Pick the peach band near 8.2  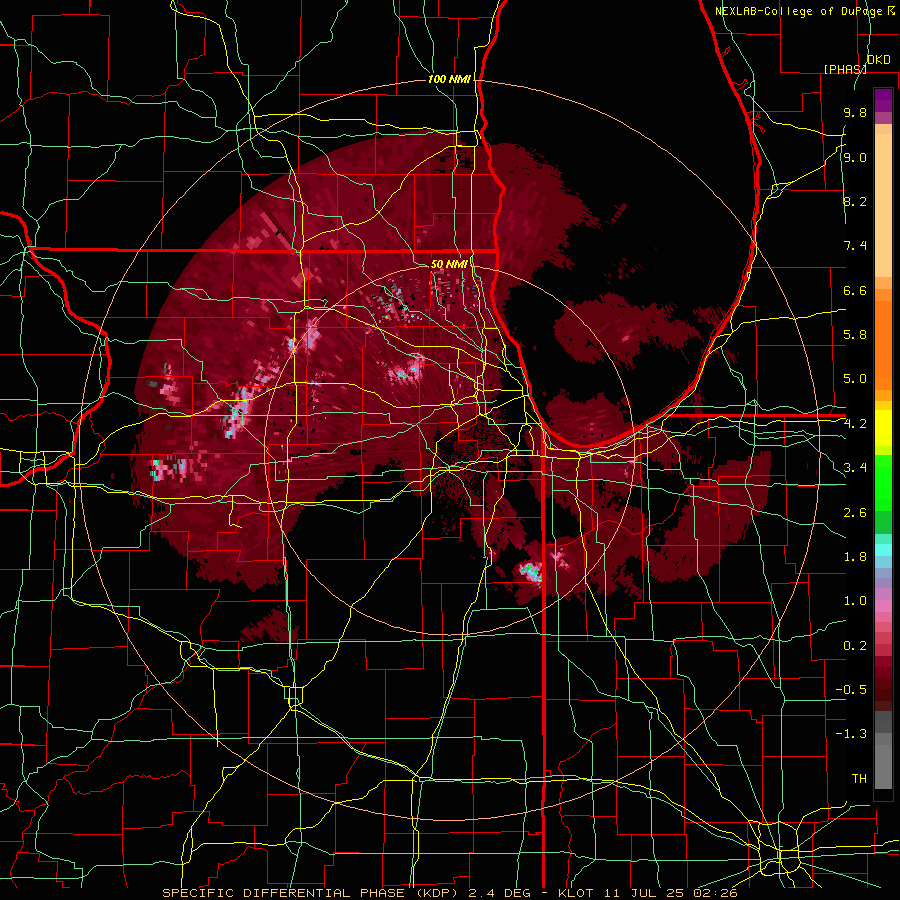[x=883, y=205]
